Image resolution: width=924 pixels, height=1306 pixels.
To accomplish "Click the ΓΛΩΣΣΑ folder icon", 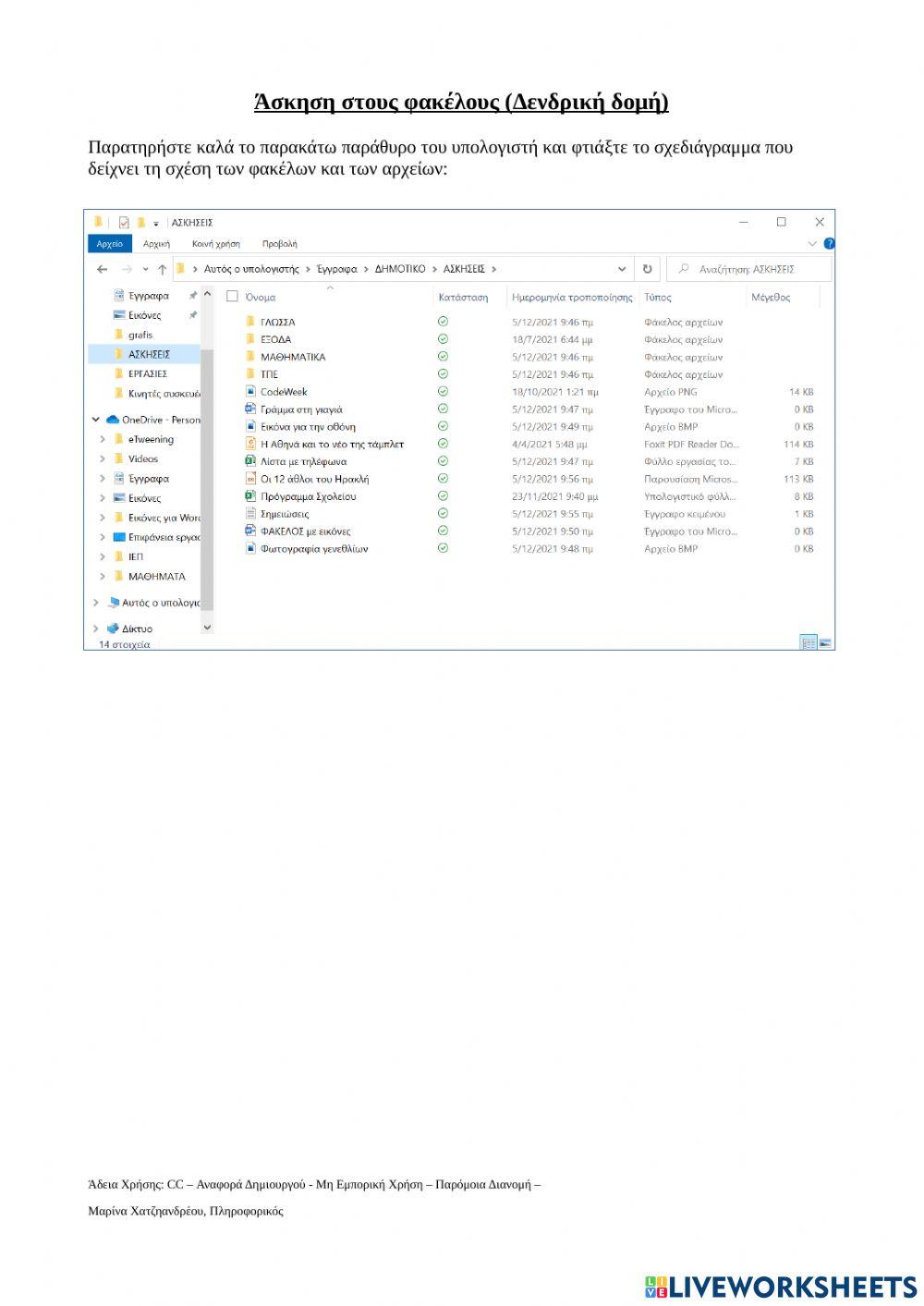I will point(250,323).
